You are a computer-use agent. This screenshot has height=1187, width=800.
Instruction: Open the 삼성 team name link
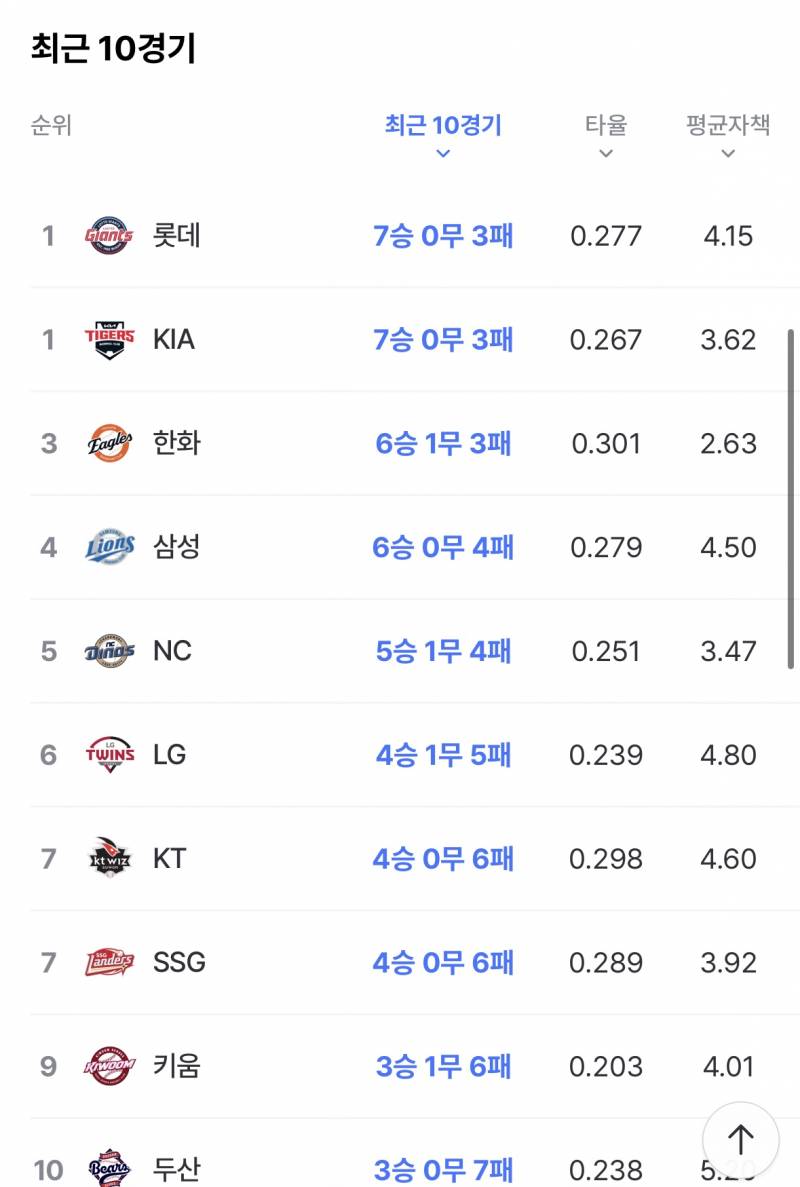pos(176,547)
